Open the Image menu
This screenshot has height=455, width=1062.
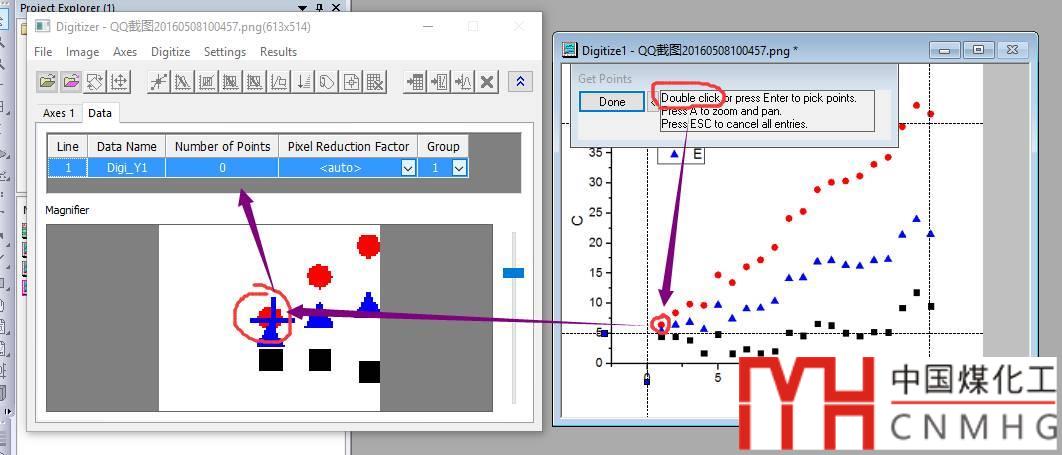(83, 52)
